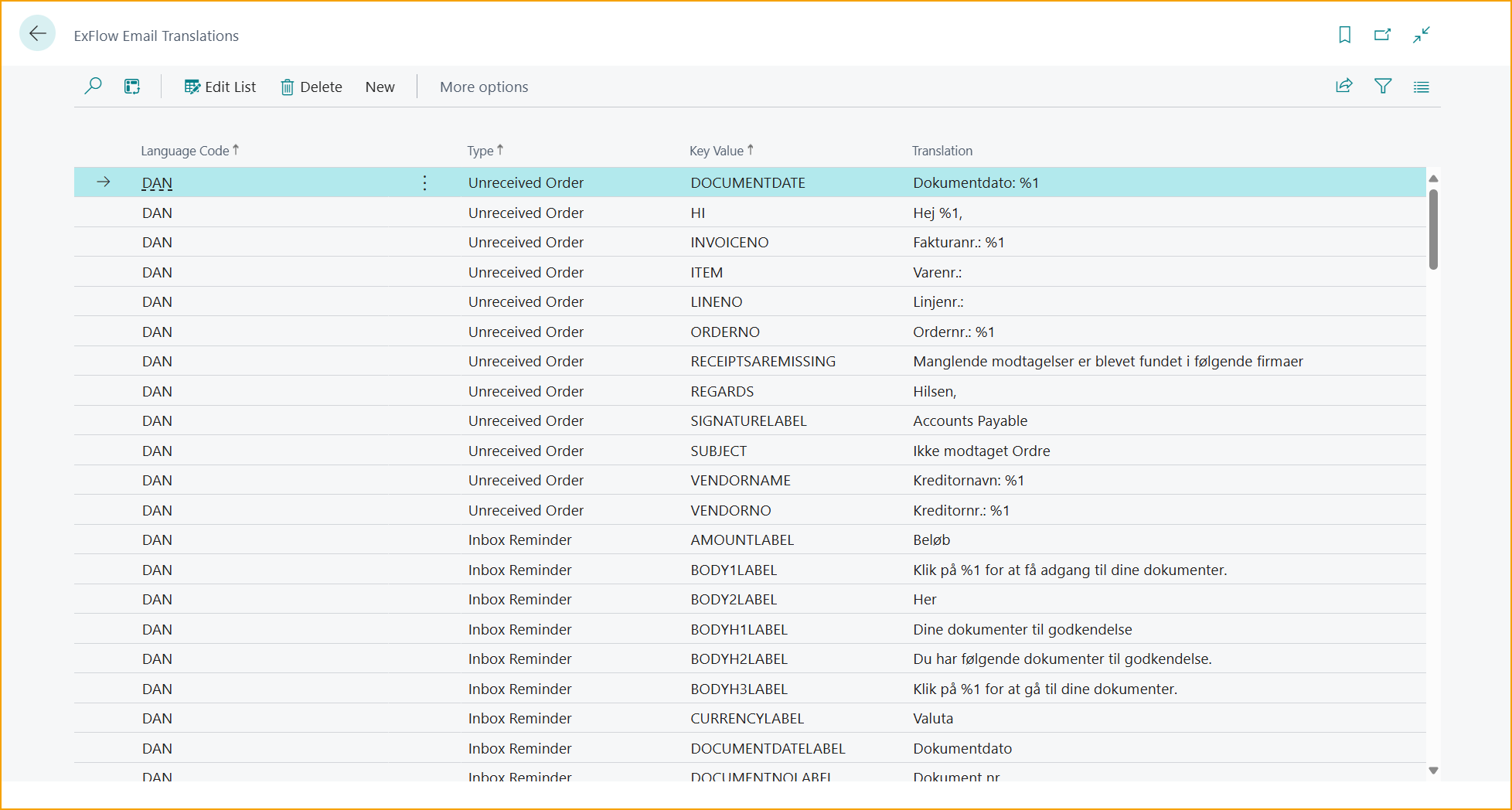Click the Share icon in the toolbar

(x=1343, y=87)
